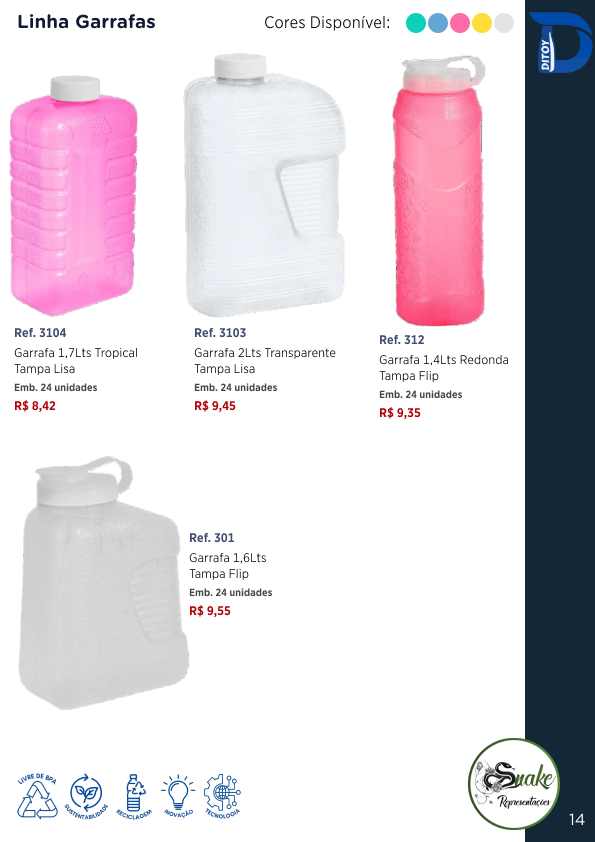The image size is (595, 842).
Task: Click the Ref. 3104 product reference
Action: pyautogui.click(x=40, y=333)
